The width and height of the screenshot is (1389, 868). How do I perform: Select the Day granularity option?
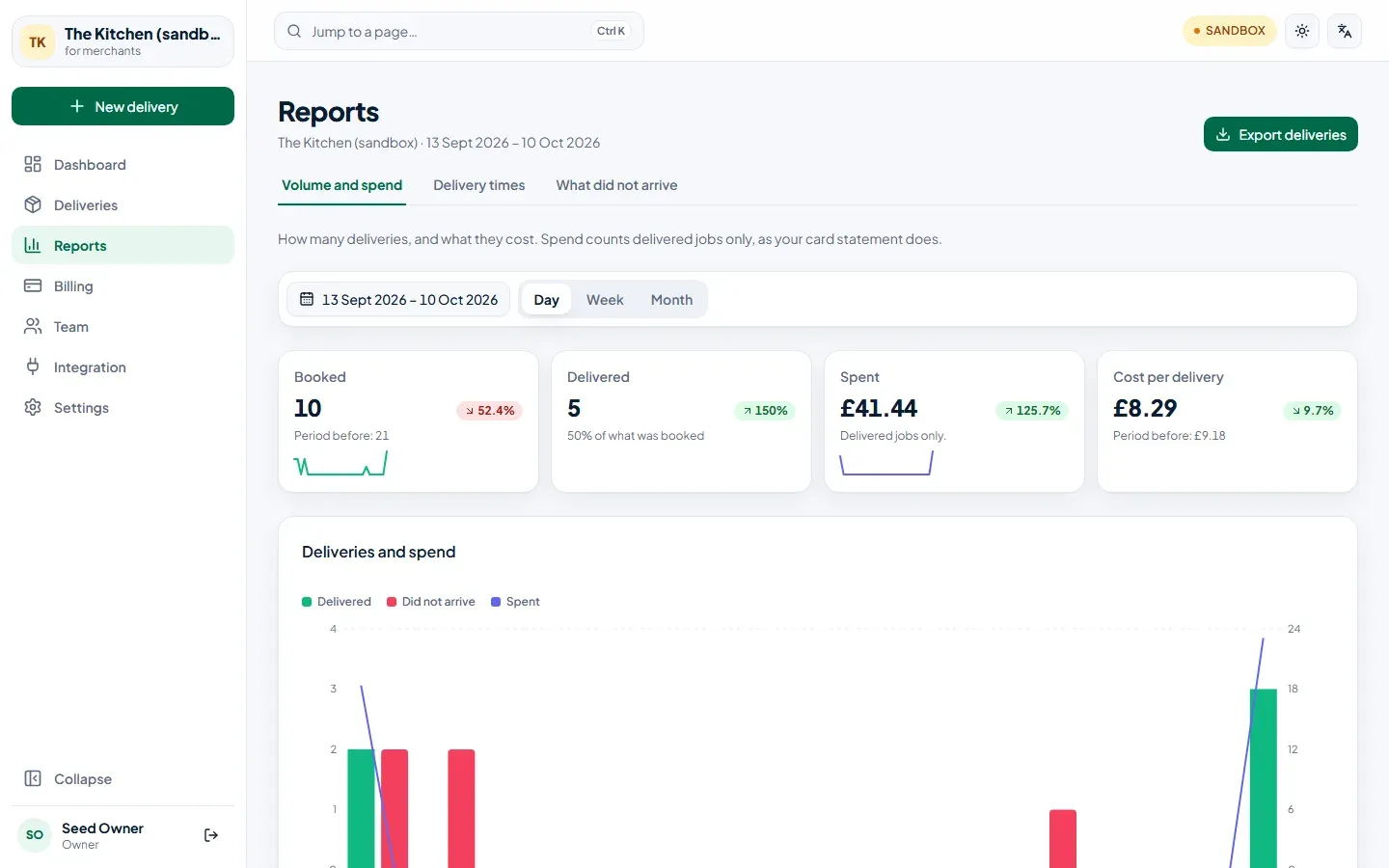coord(546,299)
